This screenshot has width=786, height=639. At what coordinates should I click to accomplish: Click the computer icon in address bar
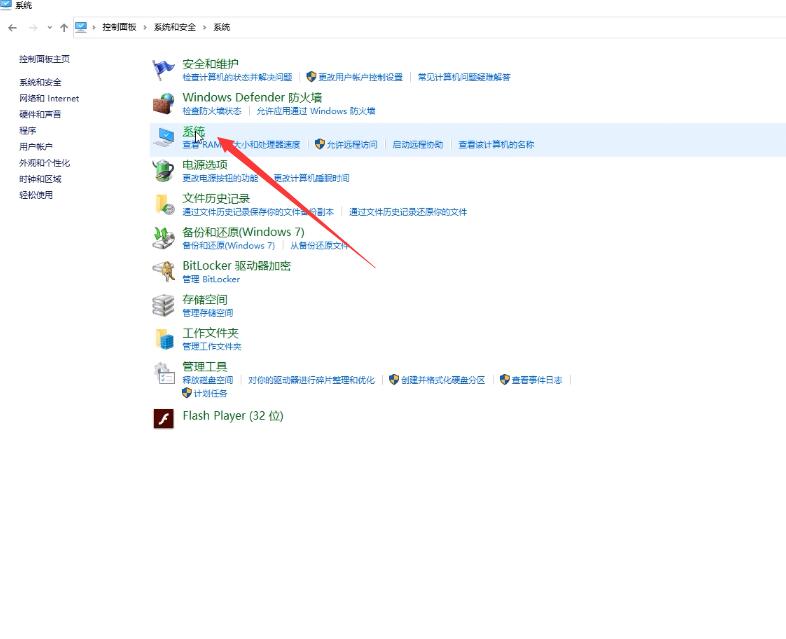click(x=81, y=27)
